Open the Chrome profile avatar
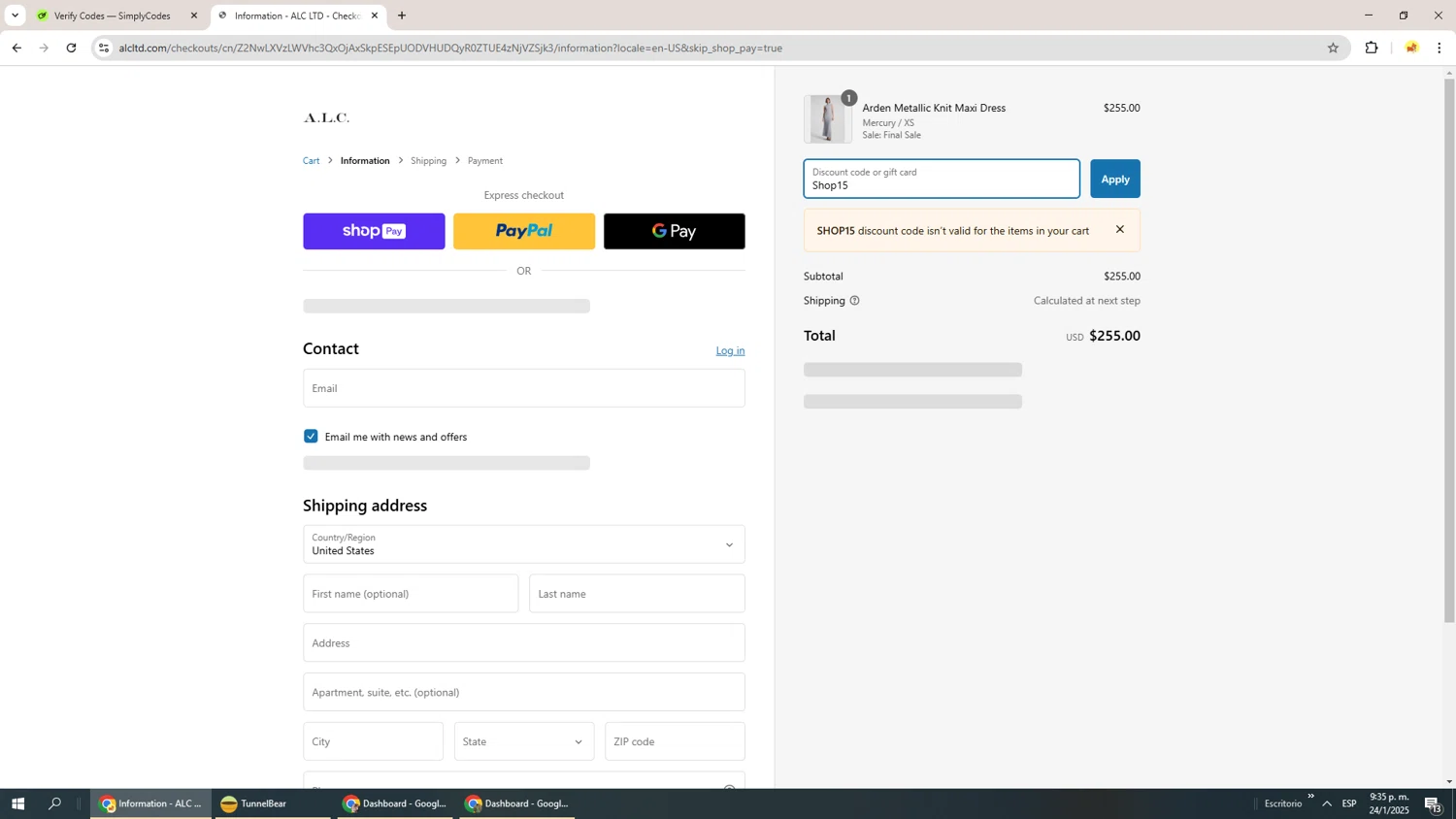The image size is (1456, 819). (1411, 48)
